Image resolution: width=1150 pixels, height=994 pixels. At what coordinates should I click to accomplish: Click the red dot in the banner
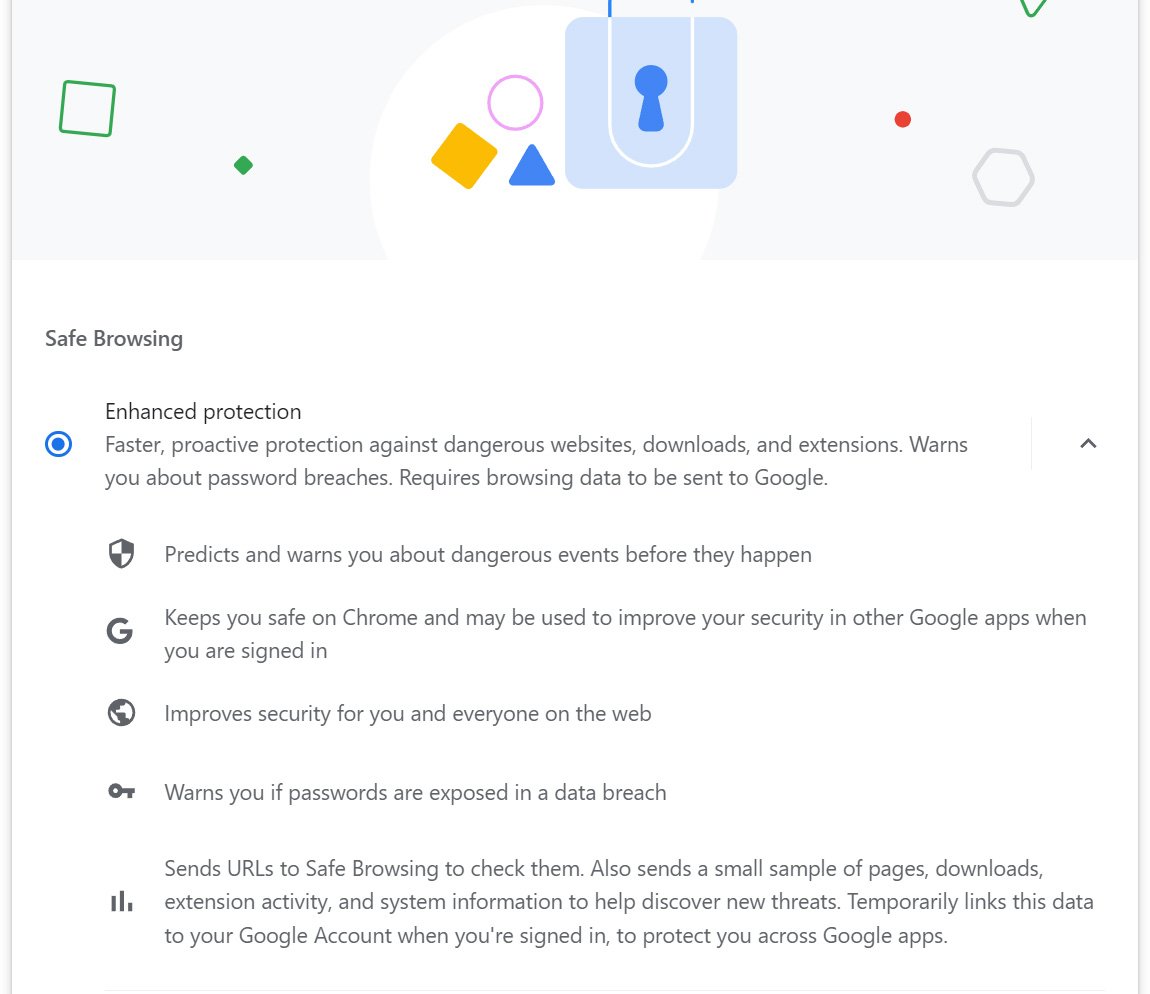coord(902,120)
